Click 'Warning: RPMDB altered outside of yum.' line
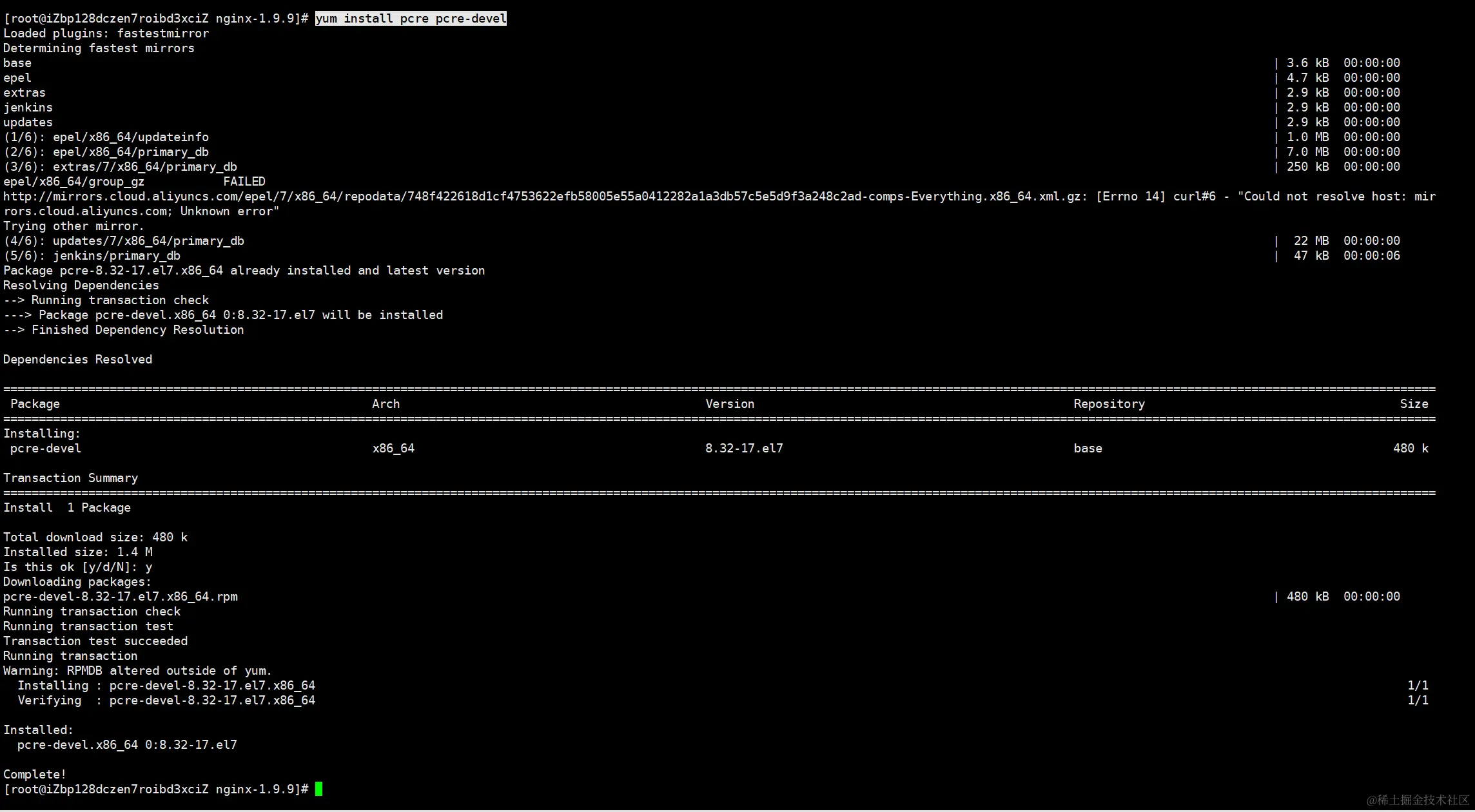Screen dimensions: 1475x812 click(138, 671)
